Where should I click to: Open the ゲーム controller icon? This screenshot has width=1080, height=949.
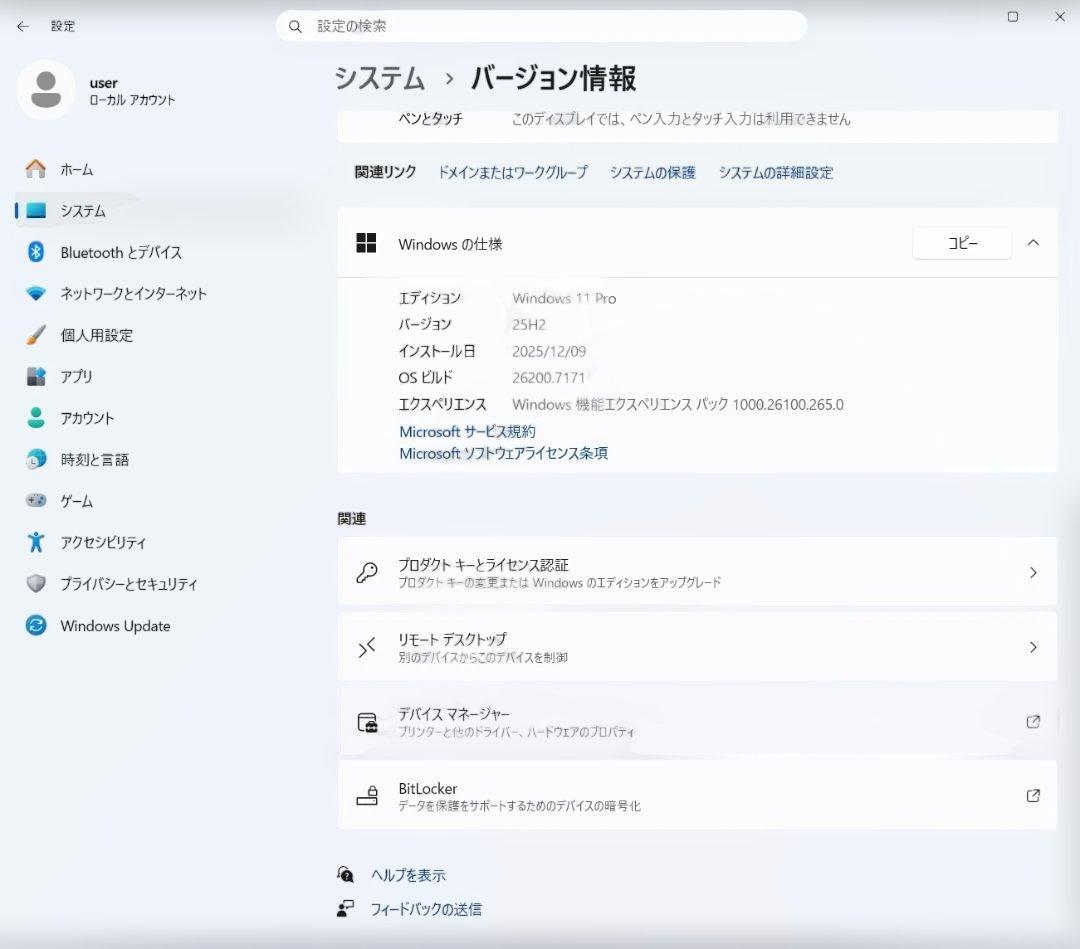pyautogui.click(x=37, y=501)
